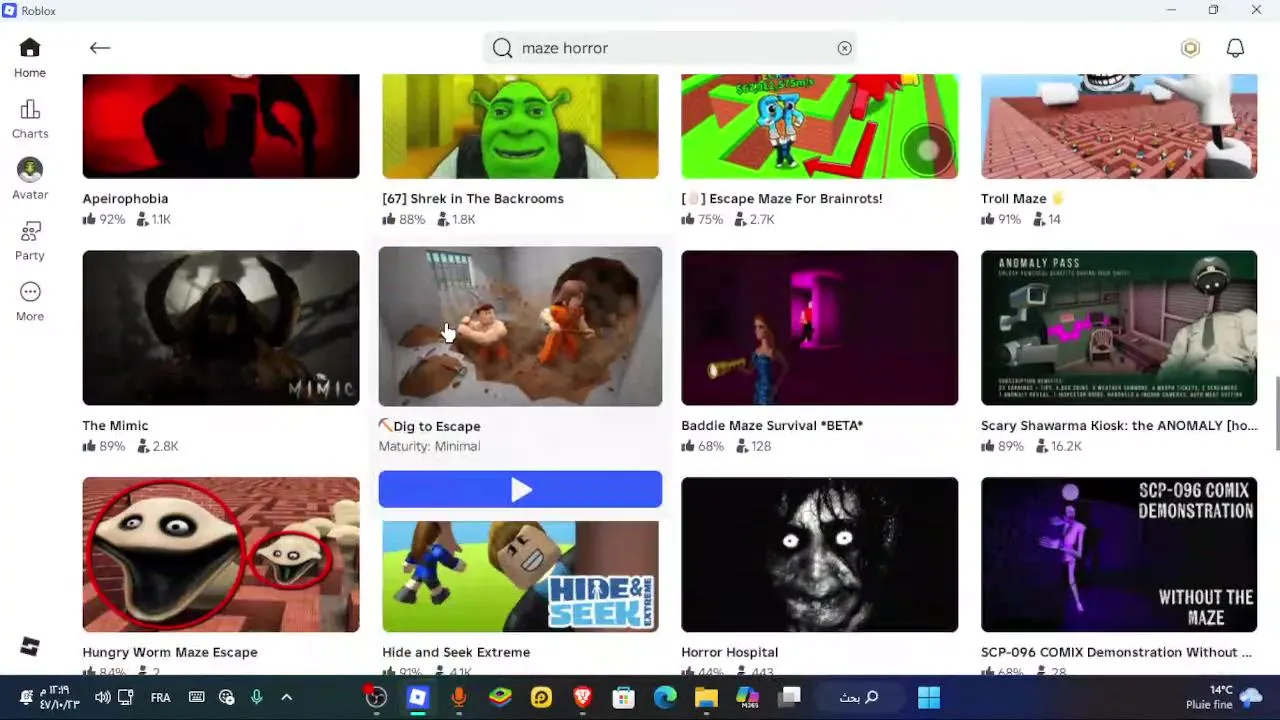Clear the search text with X icon

845,48
